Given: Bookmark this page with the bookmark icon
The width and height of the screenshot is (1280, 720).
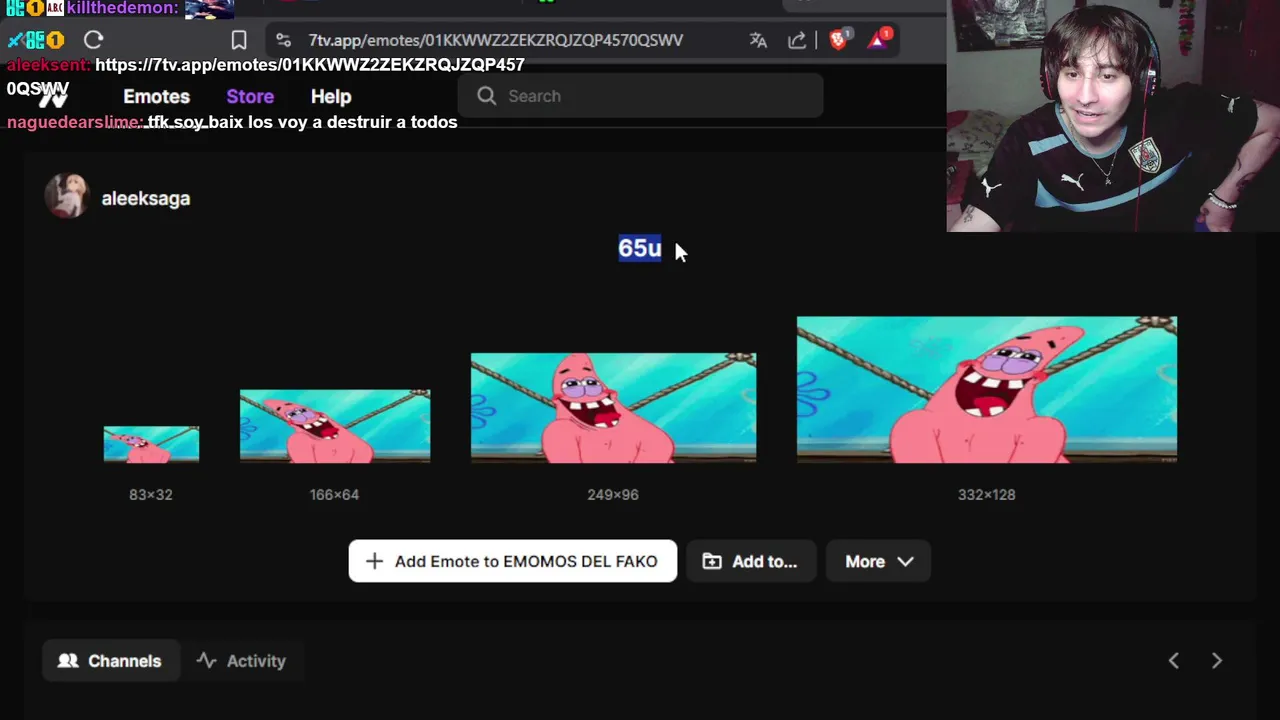Looking at the screenshot, I should [239, 40].
